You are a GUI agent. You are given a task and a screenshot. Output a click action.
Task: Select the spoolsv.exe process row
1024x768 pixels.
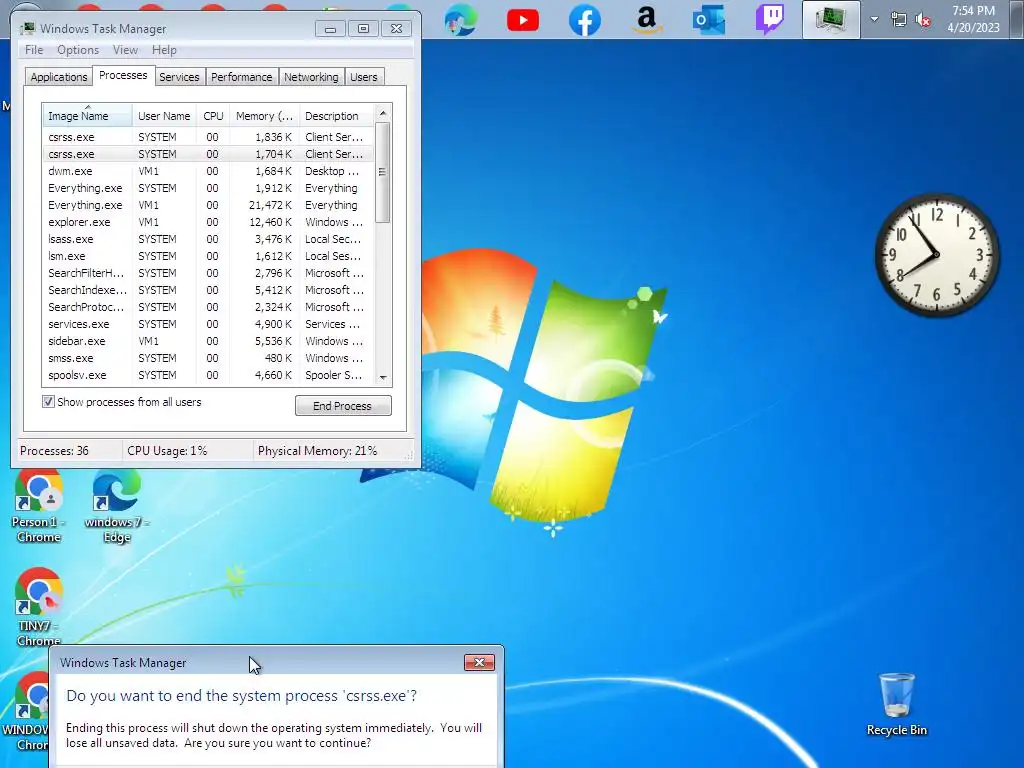click(208, 375)
